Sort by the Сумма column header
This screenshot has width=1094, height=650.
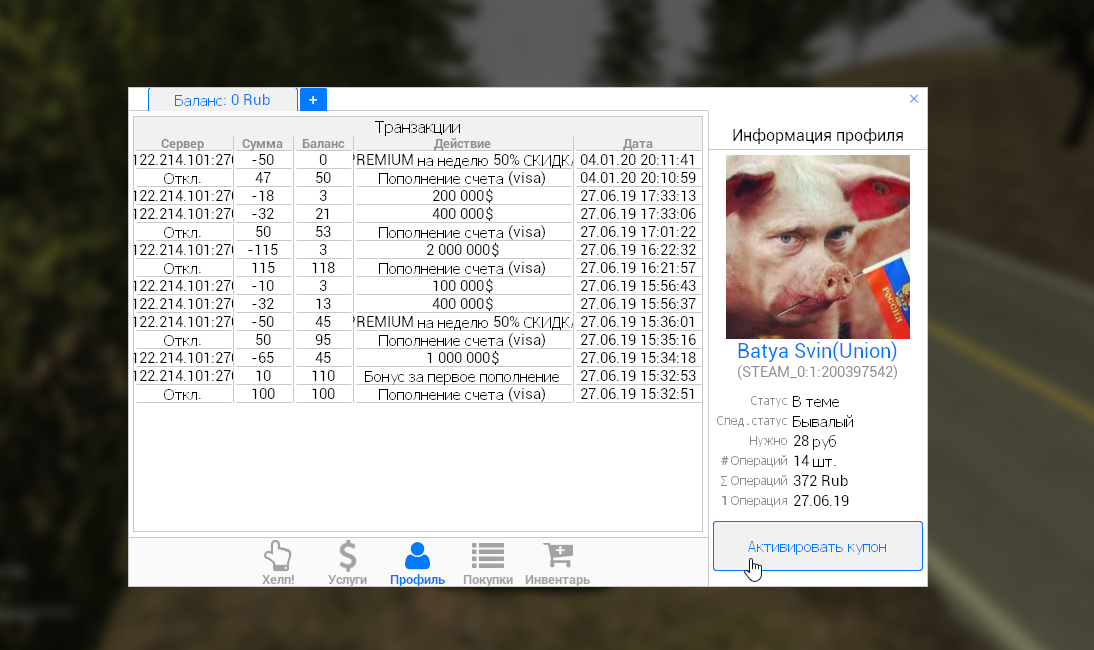pyautogui.click(x=262, y=144)
